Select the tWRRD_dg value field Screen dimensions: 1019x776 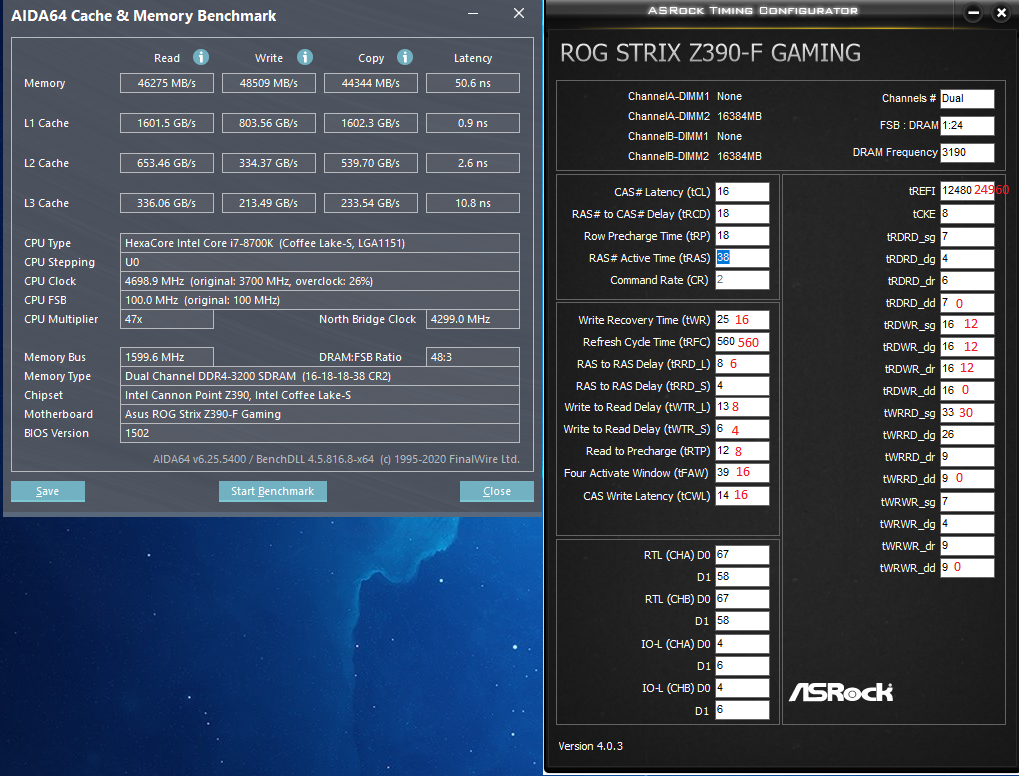(967, 435)
